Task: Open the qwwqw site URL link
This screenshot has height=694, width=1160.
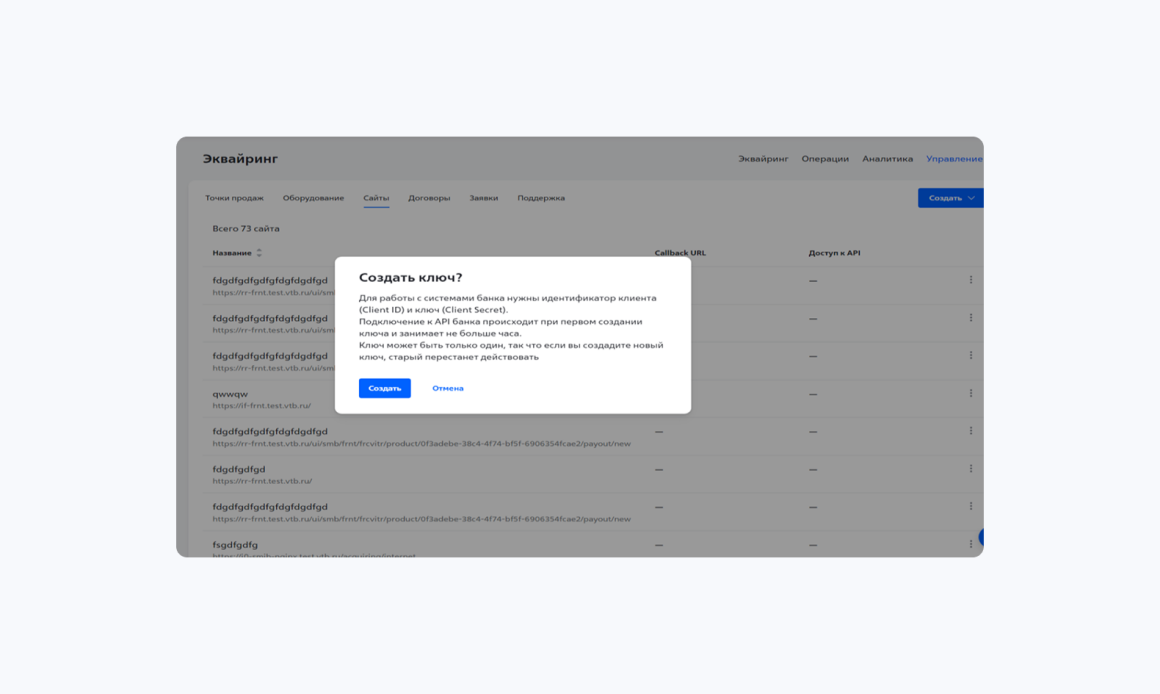Action: click(x=261, y=405)
